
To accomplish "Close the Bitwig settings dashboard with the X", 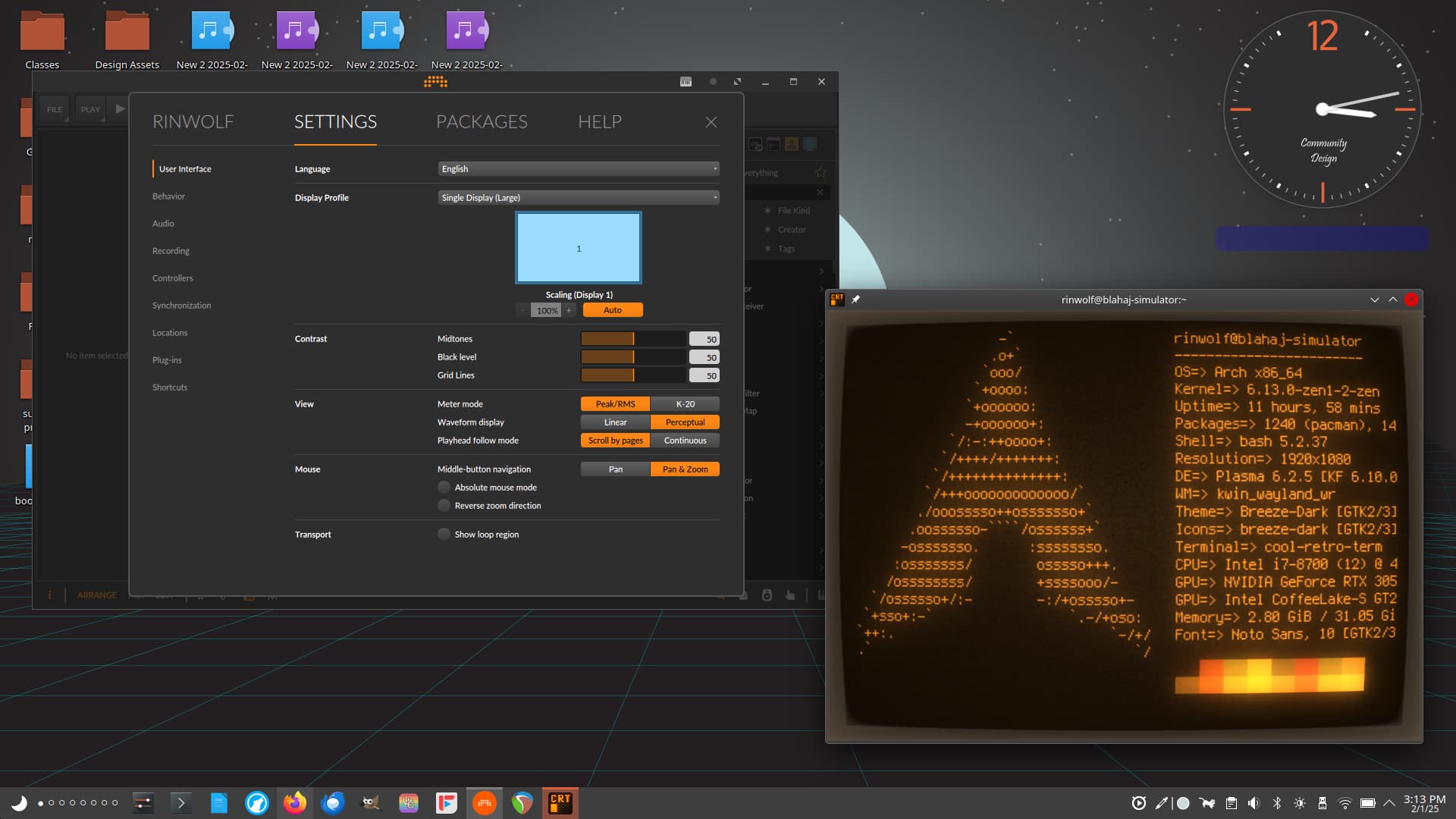I will [x=711, y=122].
